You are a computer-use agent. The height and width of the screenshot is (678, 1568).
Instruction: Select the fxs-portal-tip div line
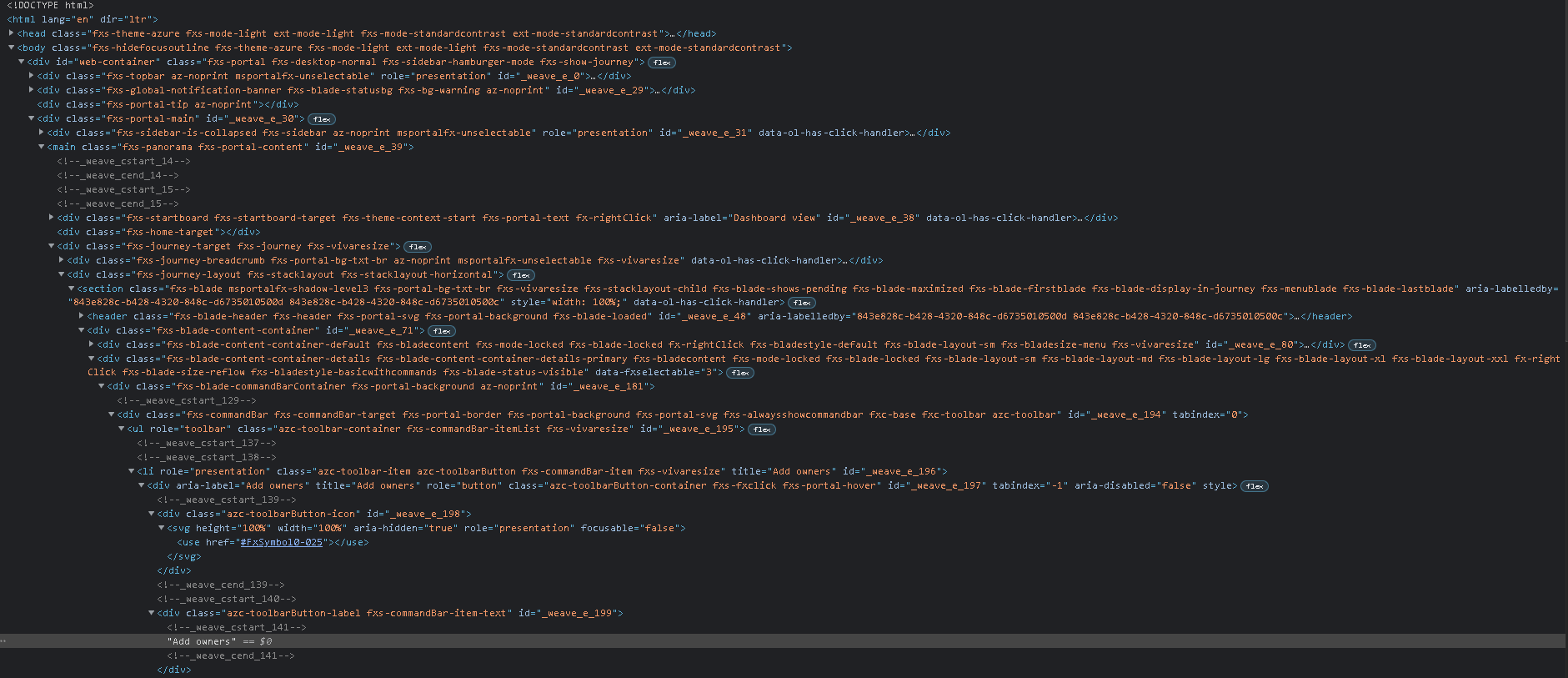click(168, 104)
